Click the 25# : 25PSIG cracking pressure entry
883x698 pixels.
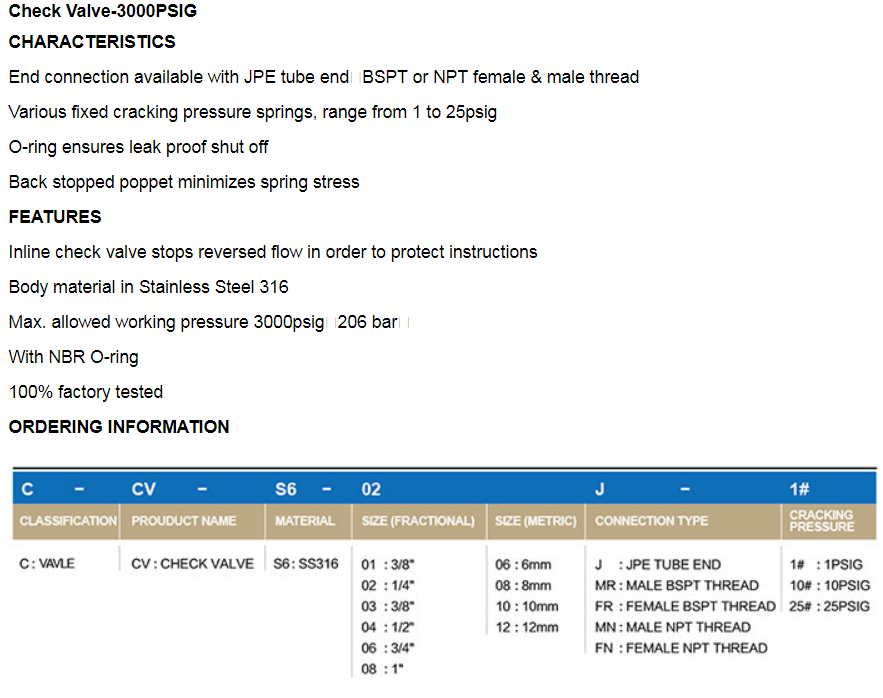click(x=829, y=606)
